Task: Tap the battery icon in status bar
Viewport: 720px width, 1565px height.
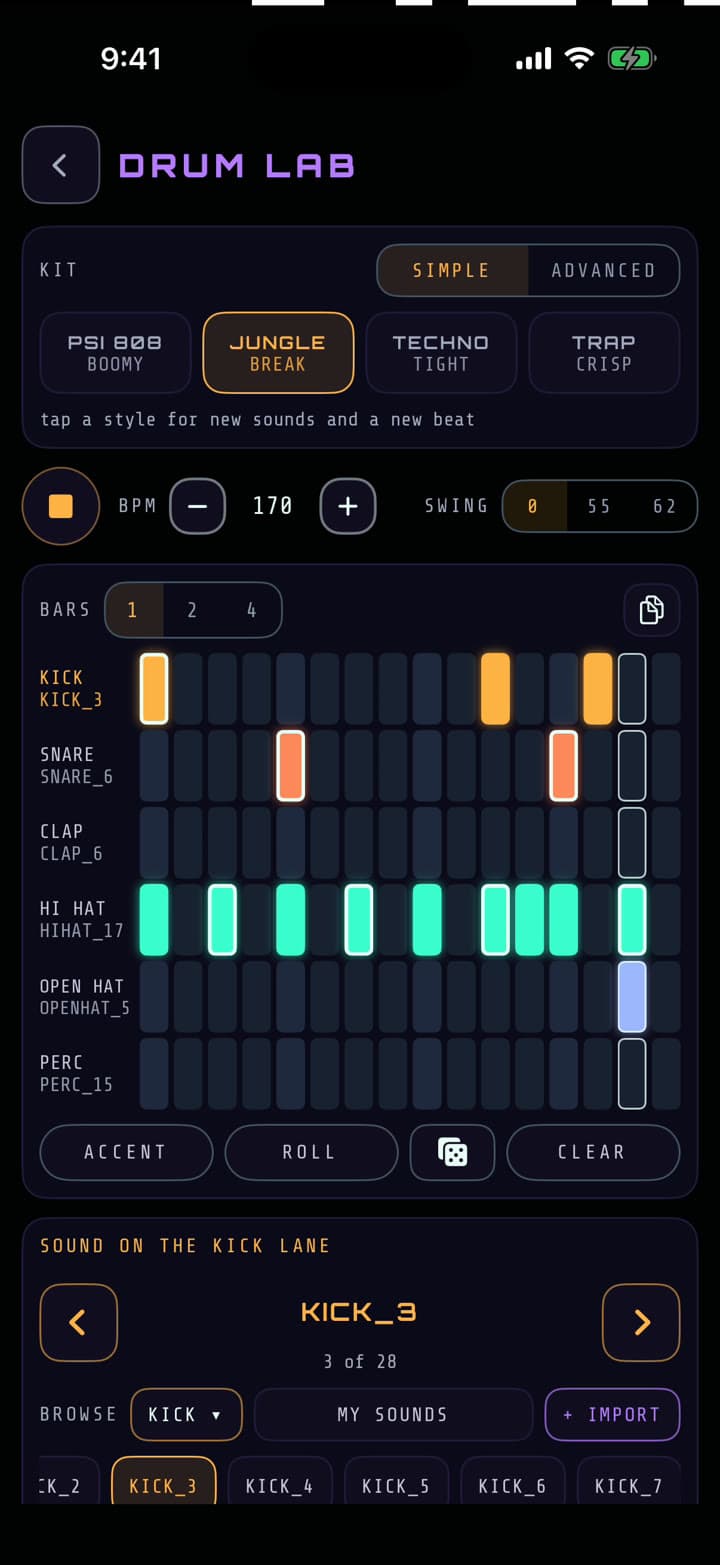Action: tap(632, 59)
